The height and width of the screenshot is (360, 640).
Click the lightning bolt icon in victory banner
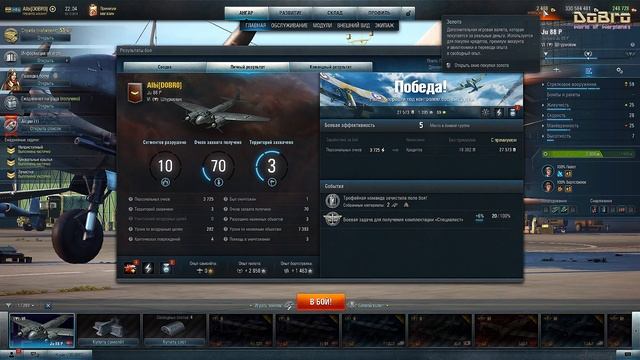coord(499,112)
